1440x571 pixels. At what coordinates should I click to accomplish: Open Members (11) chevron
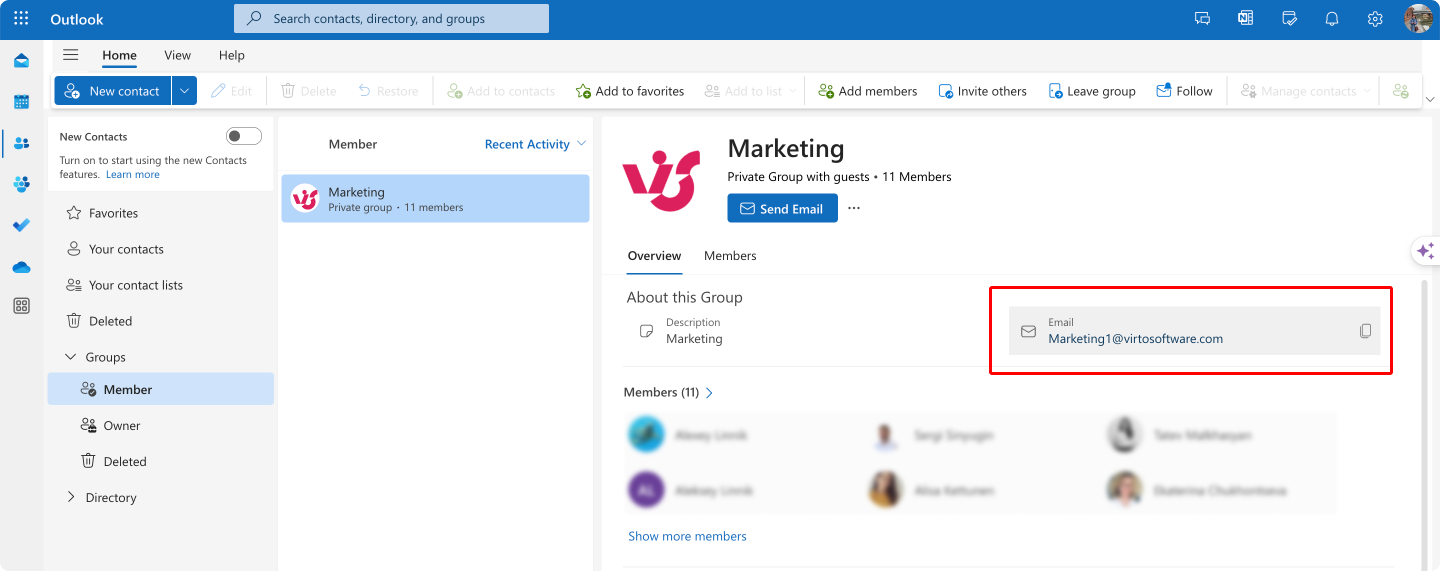[710, 393]
